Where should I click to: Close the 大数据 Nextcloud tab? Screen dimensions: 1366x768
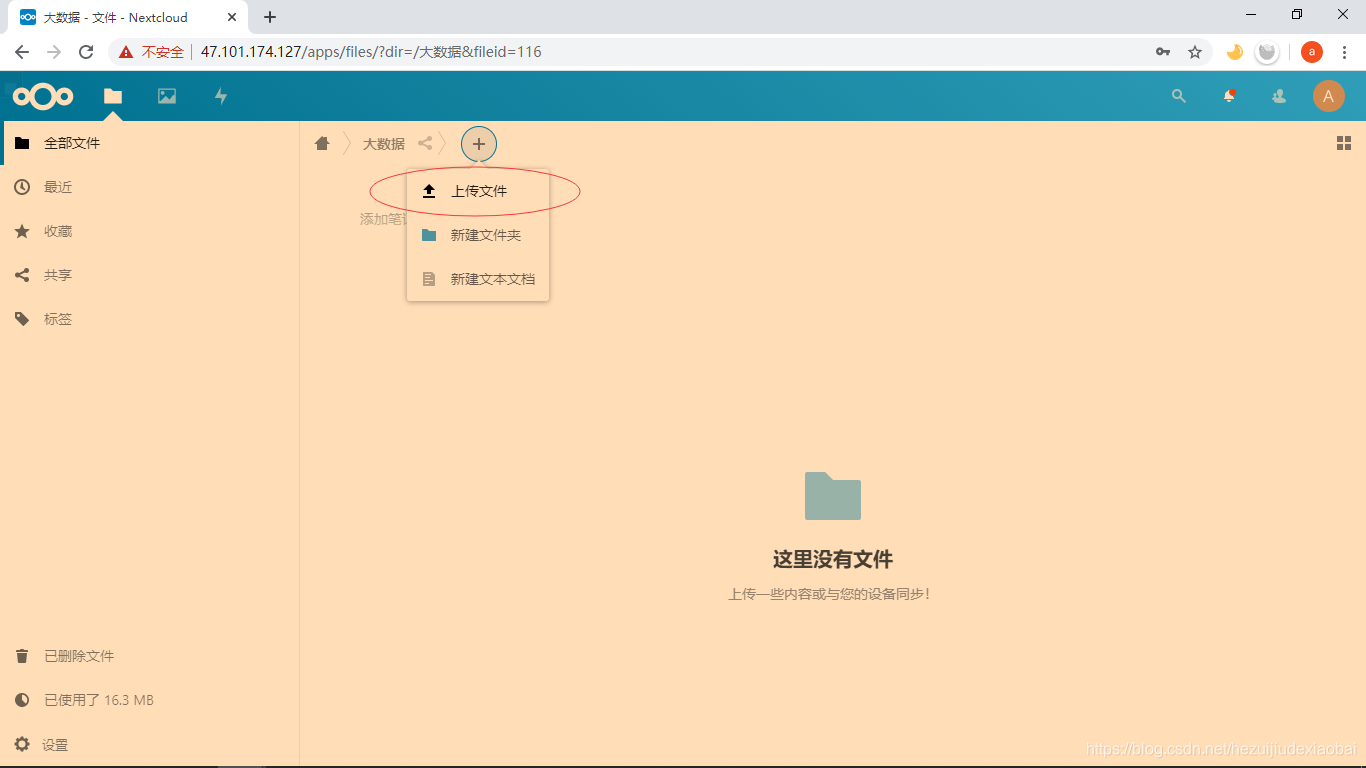232,17
